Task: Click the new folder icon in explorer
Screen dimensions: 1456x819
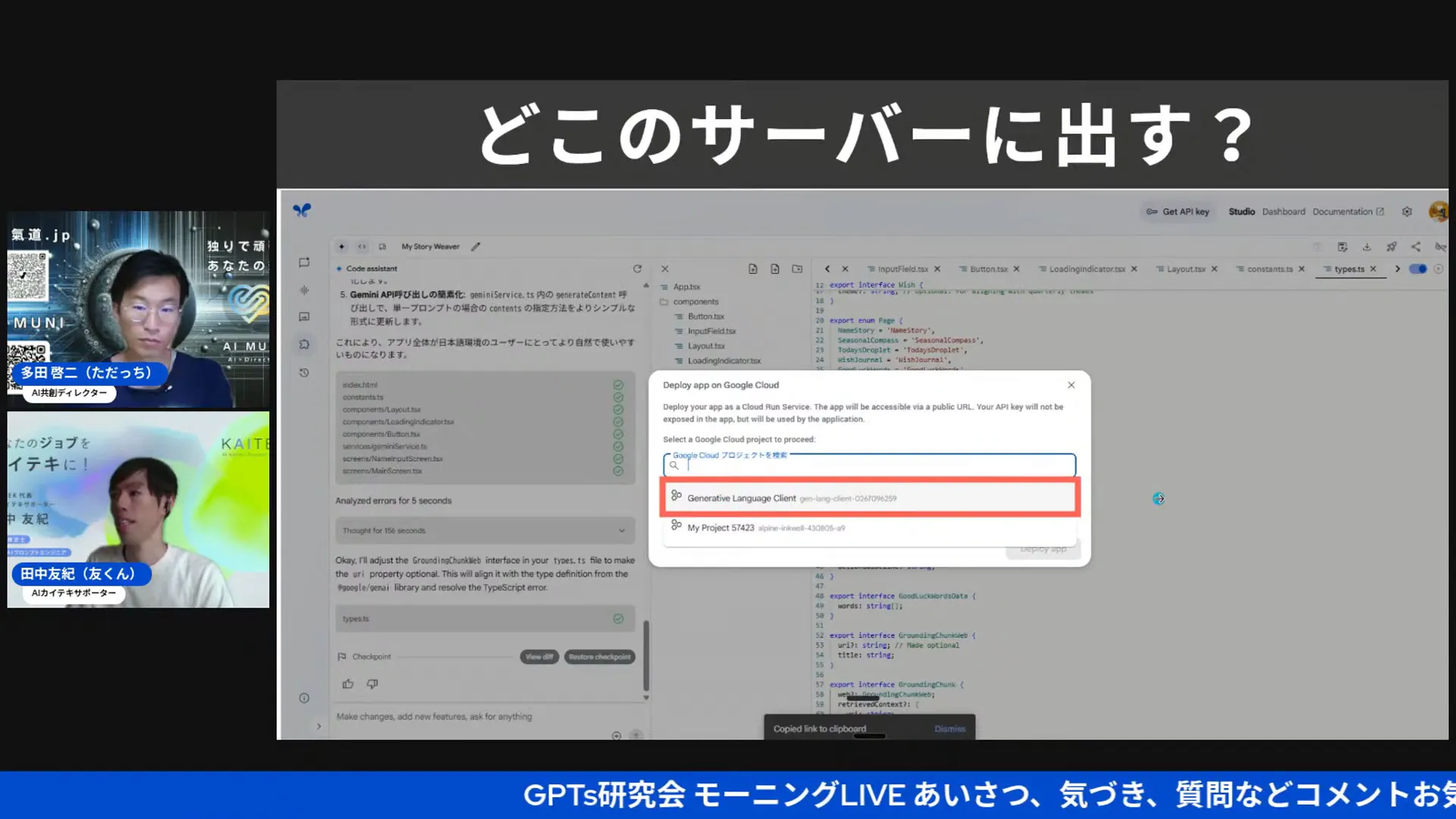Action: (x=797, y=268)
